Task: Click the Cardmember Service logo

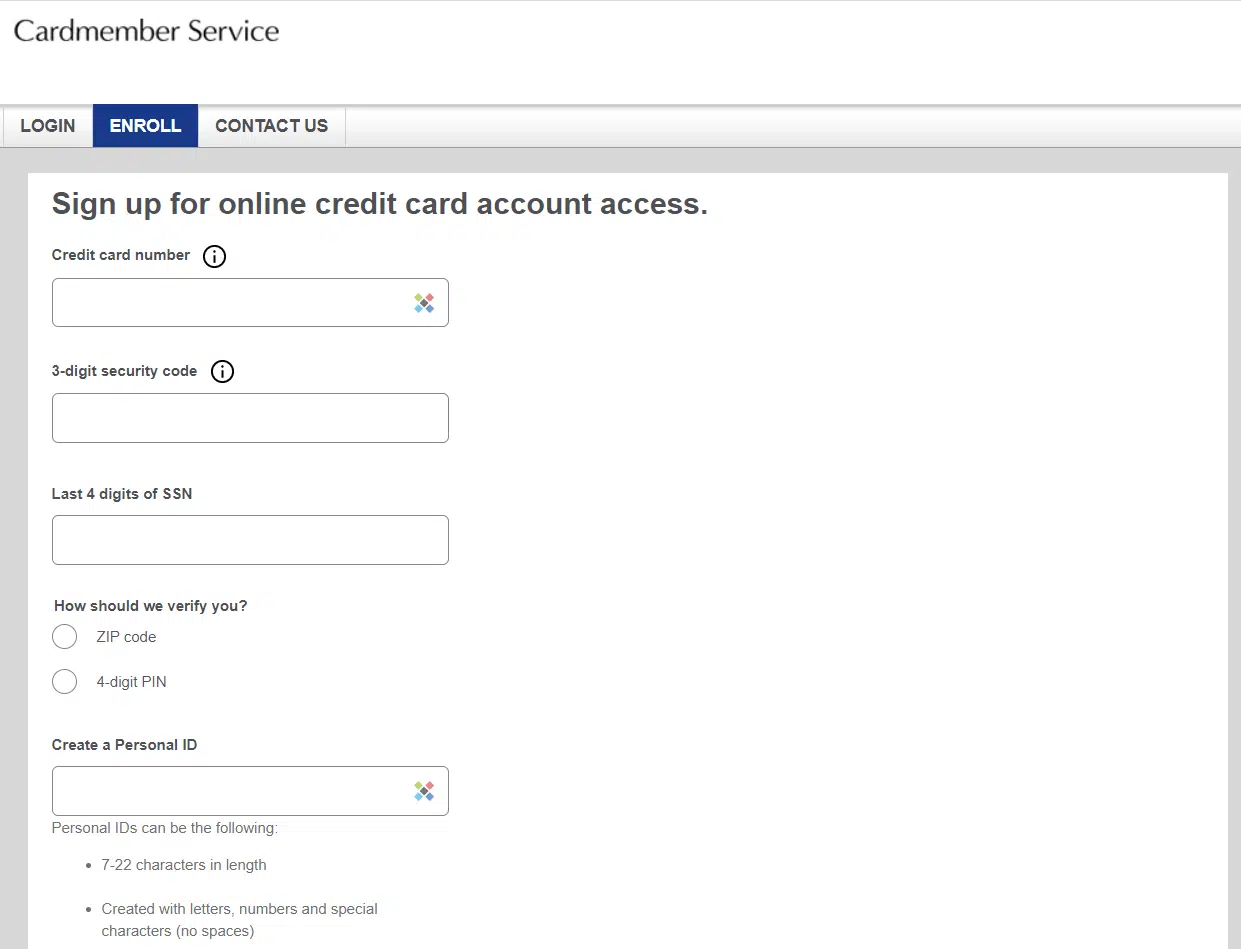Action: 146,31
